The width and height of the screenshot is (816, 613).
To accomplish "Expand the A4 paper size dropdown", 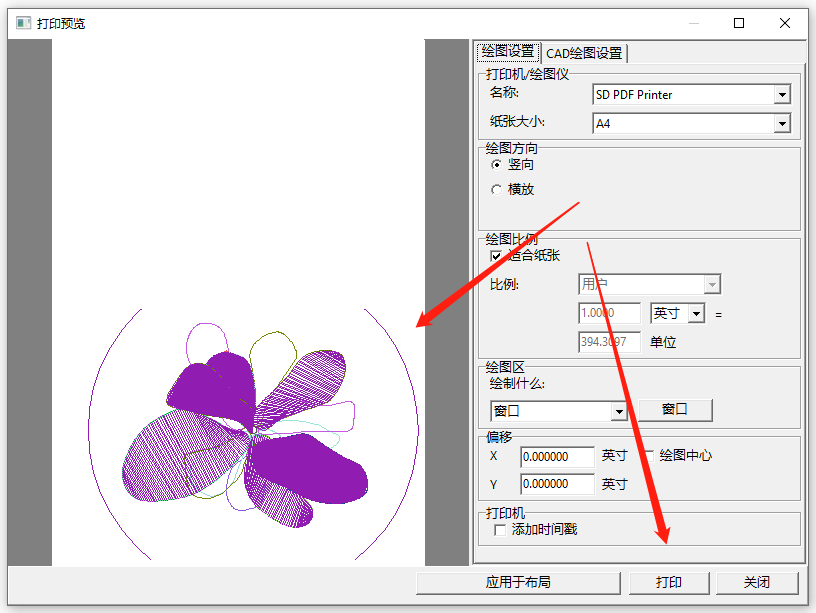I will click(x=782, y=124).
